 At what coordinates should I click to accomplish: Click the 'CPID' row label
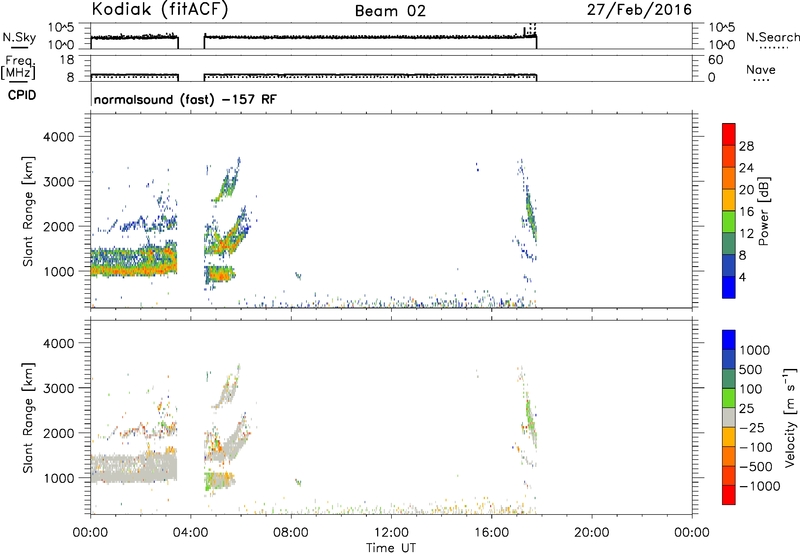22,95
